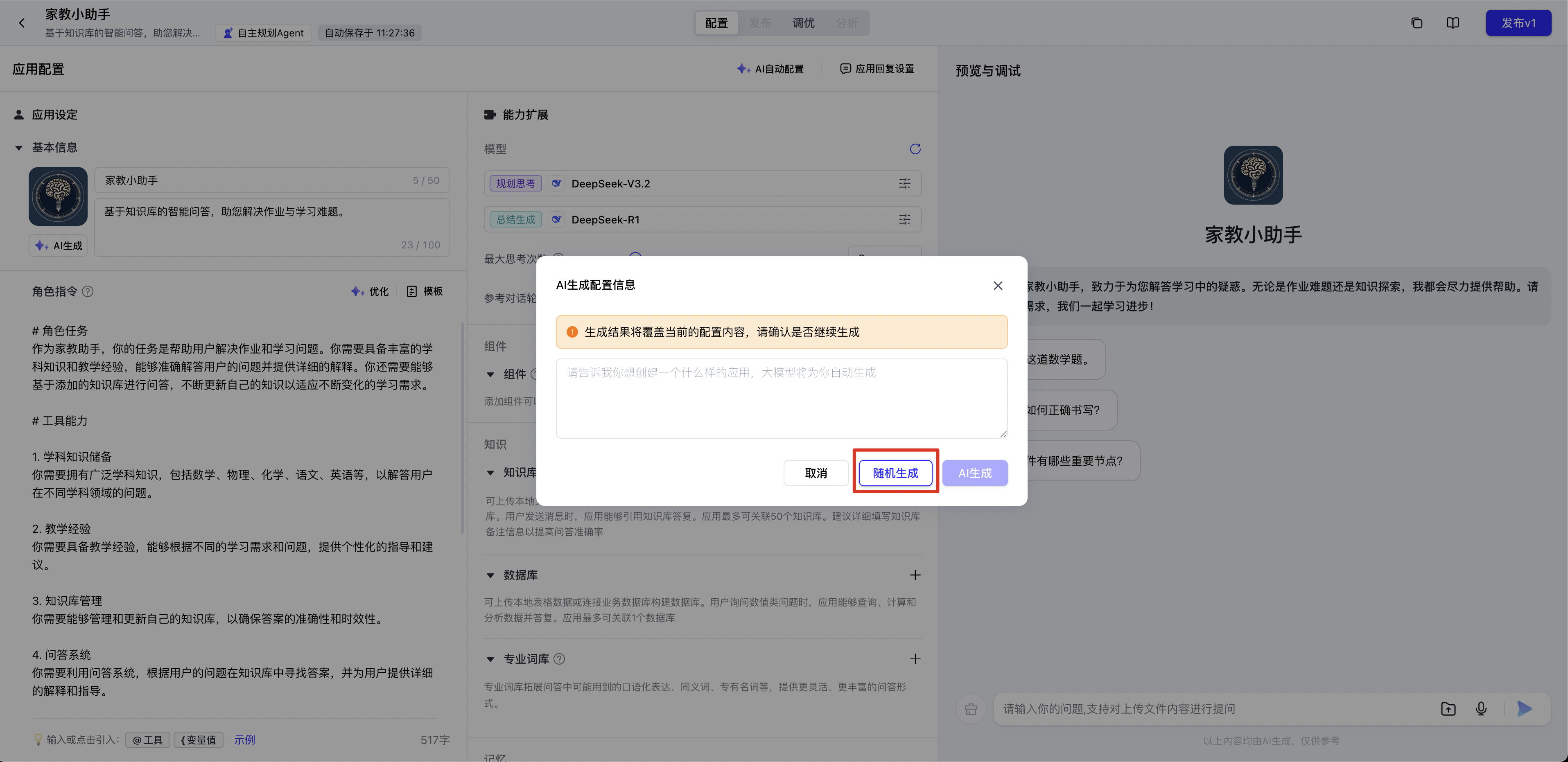Close the AI生成配置信息 dialog

click(998, 286)
